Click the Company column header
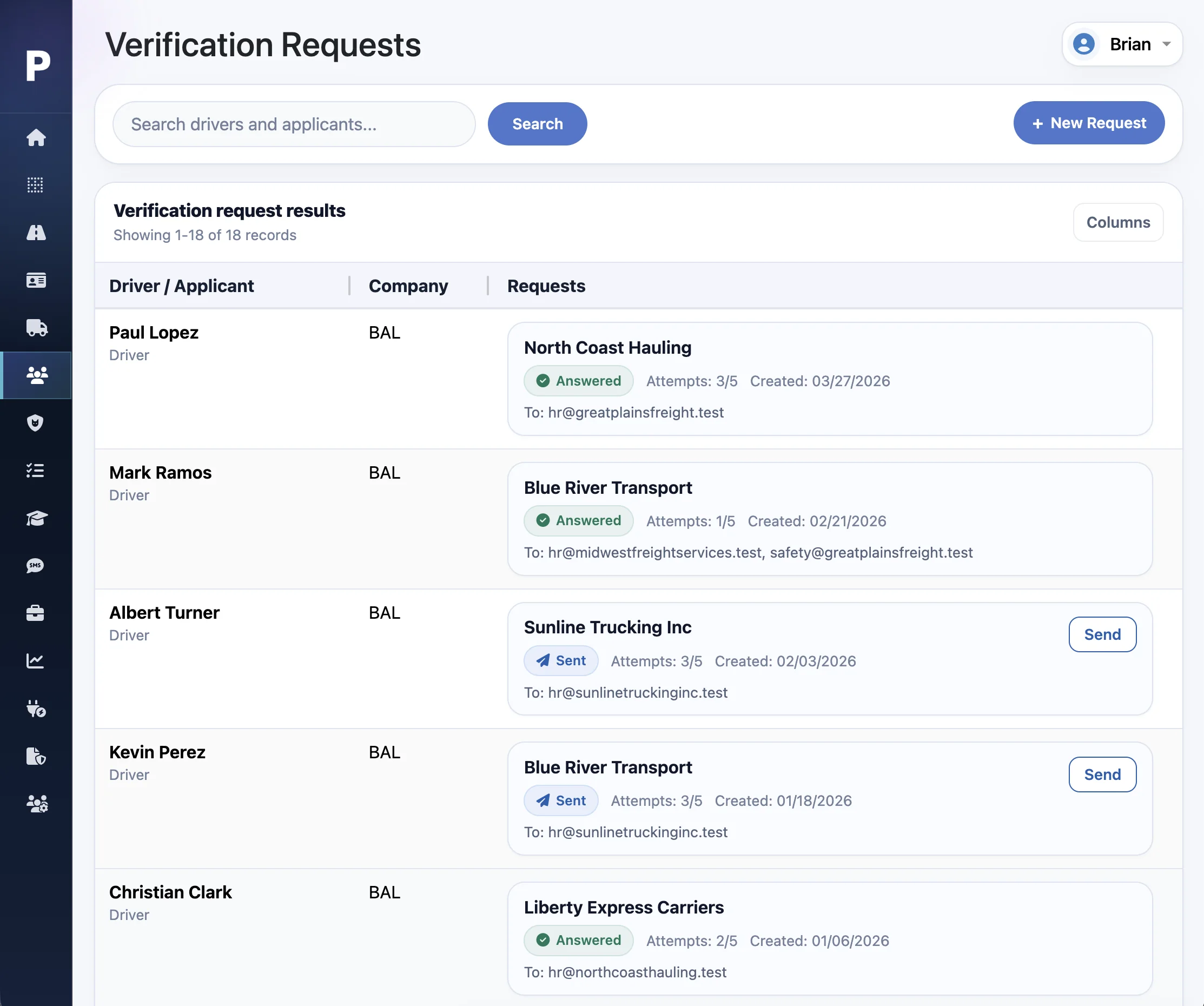 408,286
